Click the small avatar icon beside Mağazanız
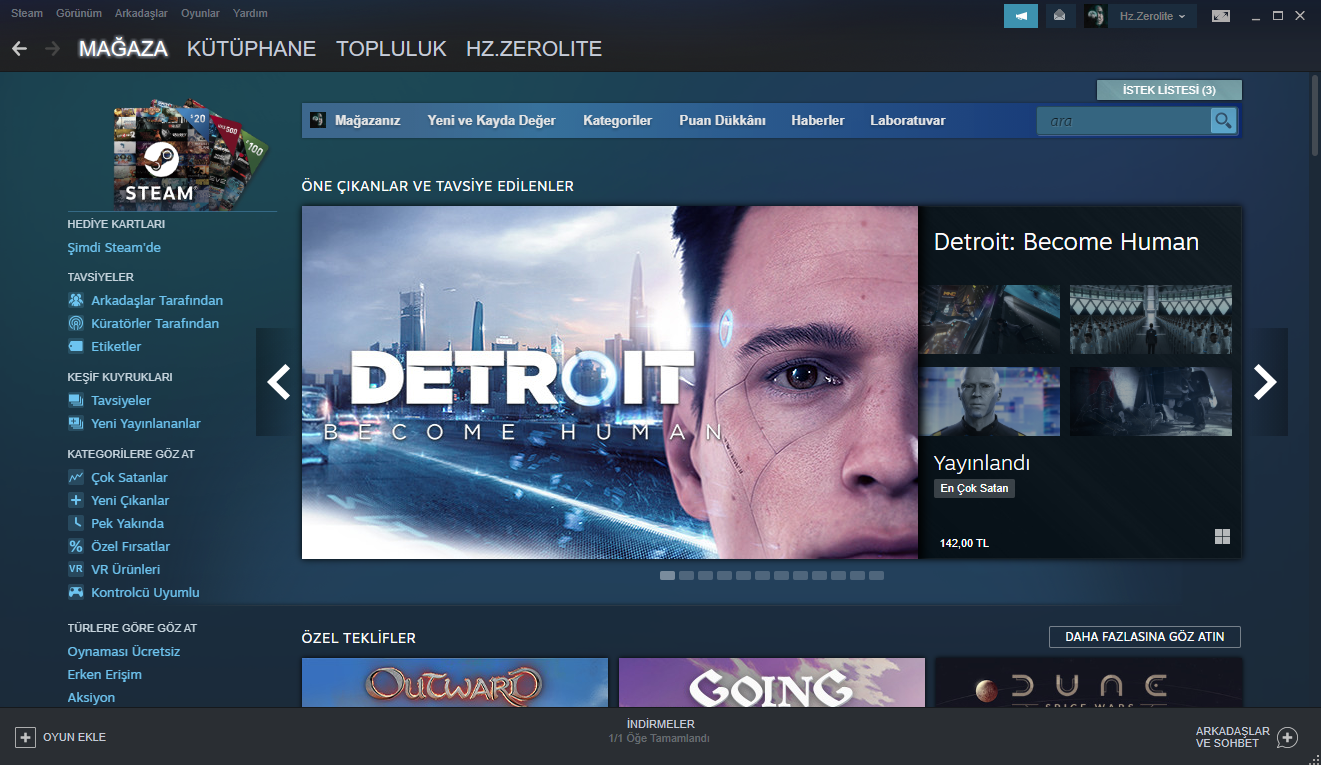 click(318, 120)
